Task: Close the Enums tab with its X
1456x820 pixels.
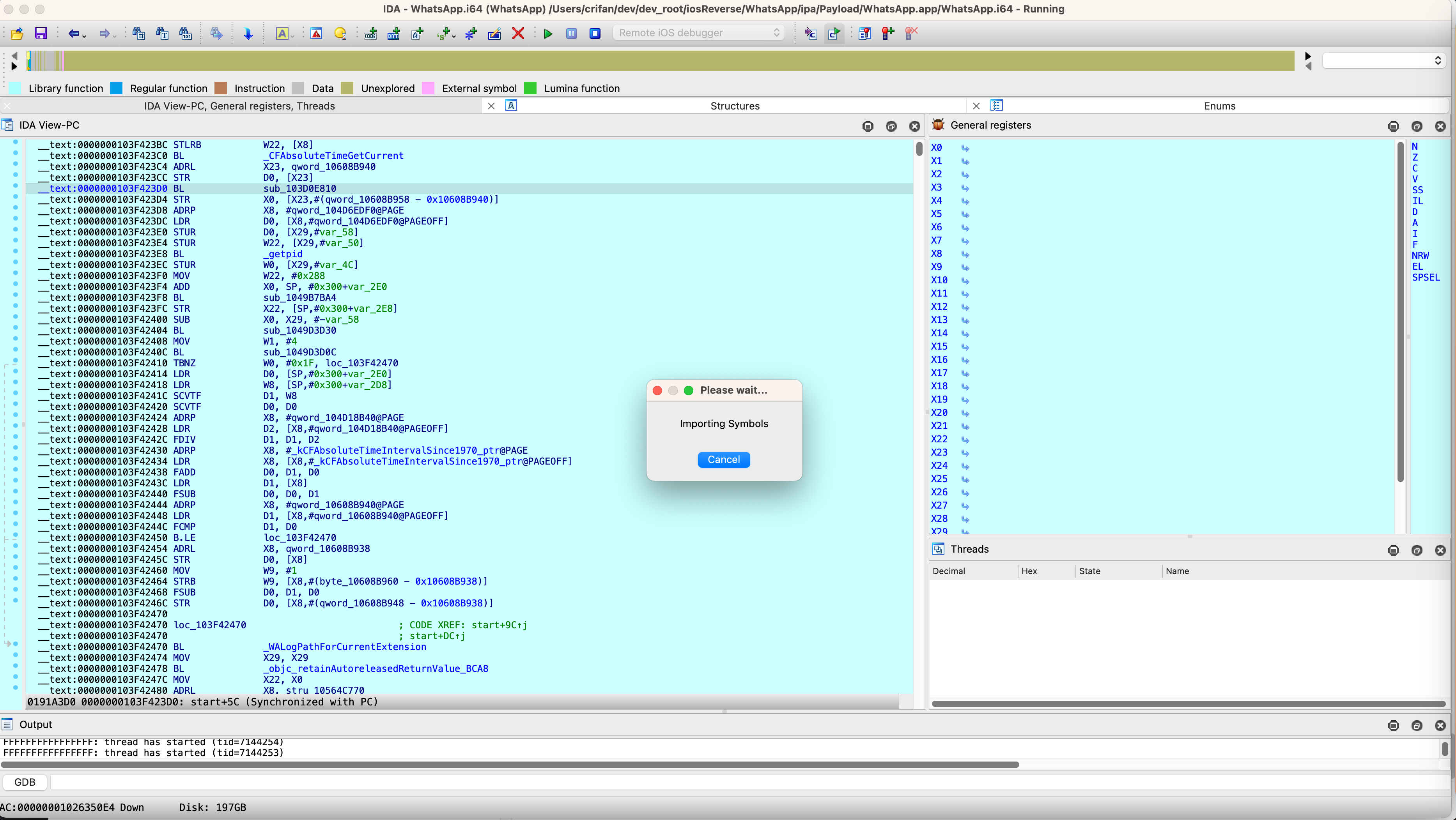Action: (x=976, y=106)
